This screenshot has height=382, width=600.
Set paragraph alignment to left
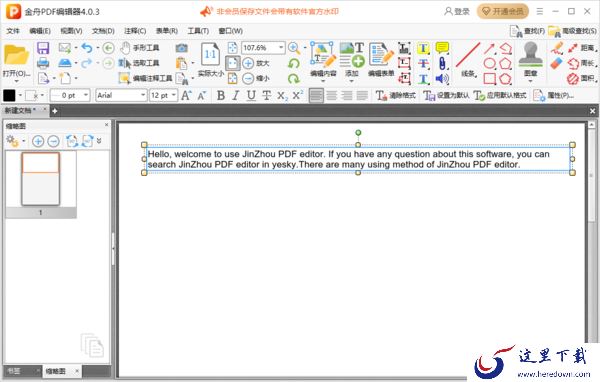tap(316, 95)
